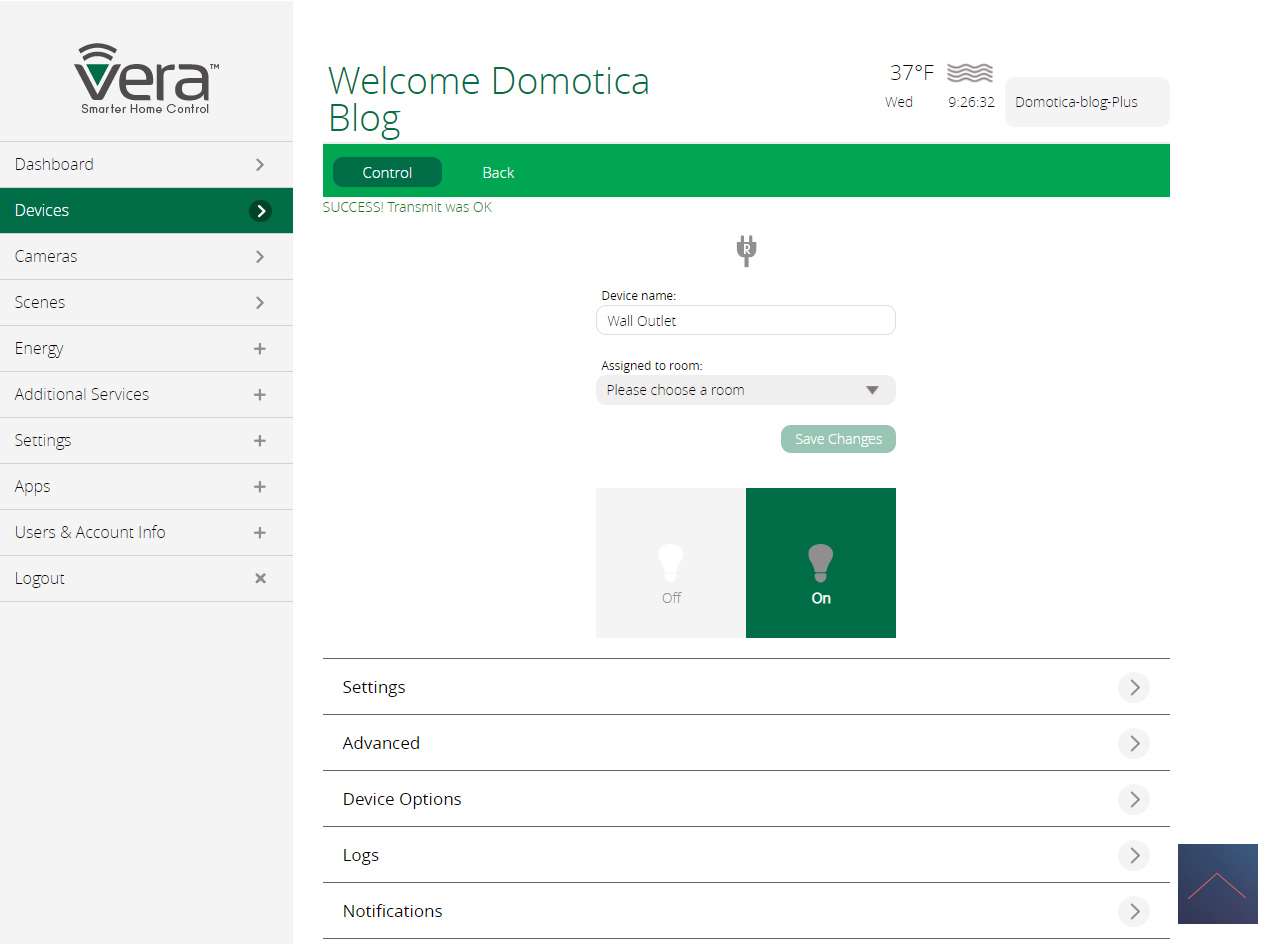Click the Apps plus icon
The width and height of the screenshot is (1278, 944).
[x=260, y=487]
